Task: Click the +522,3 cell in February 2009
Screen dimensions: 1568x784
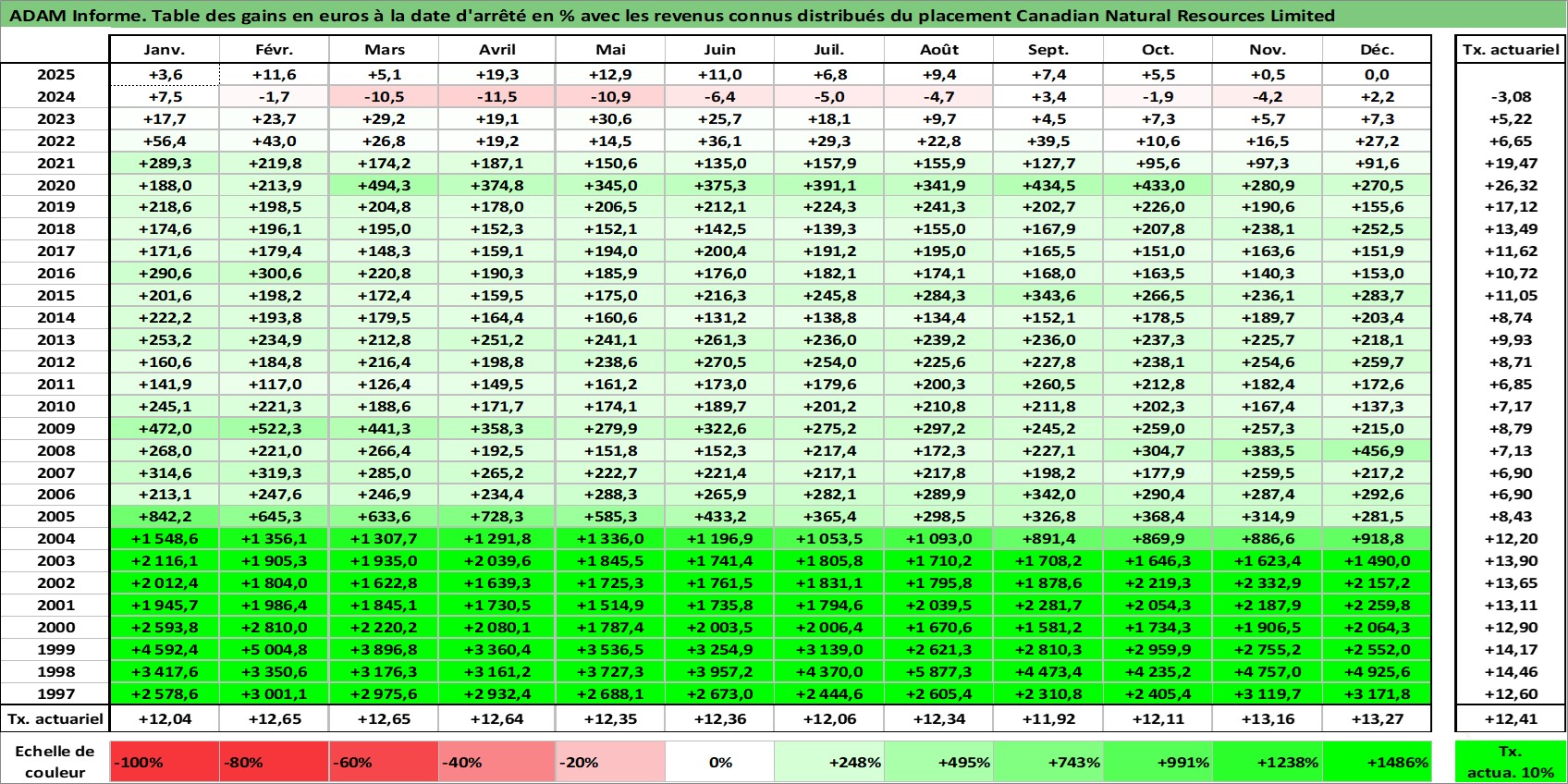Action: 275,428
